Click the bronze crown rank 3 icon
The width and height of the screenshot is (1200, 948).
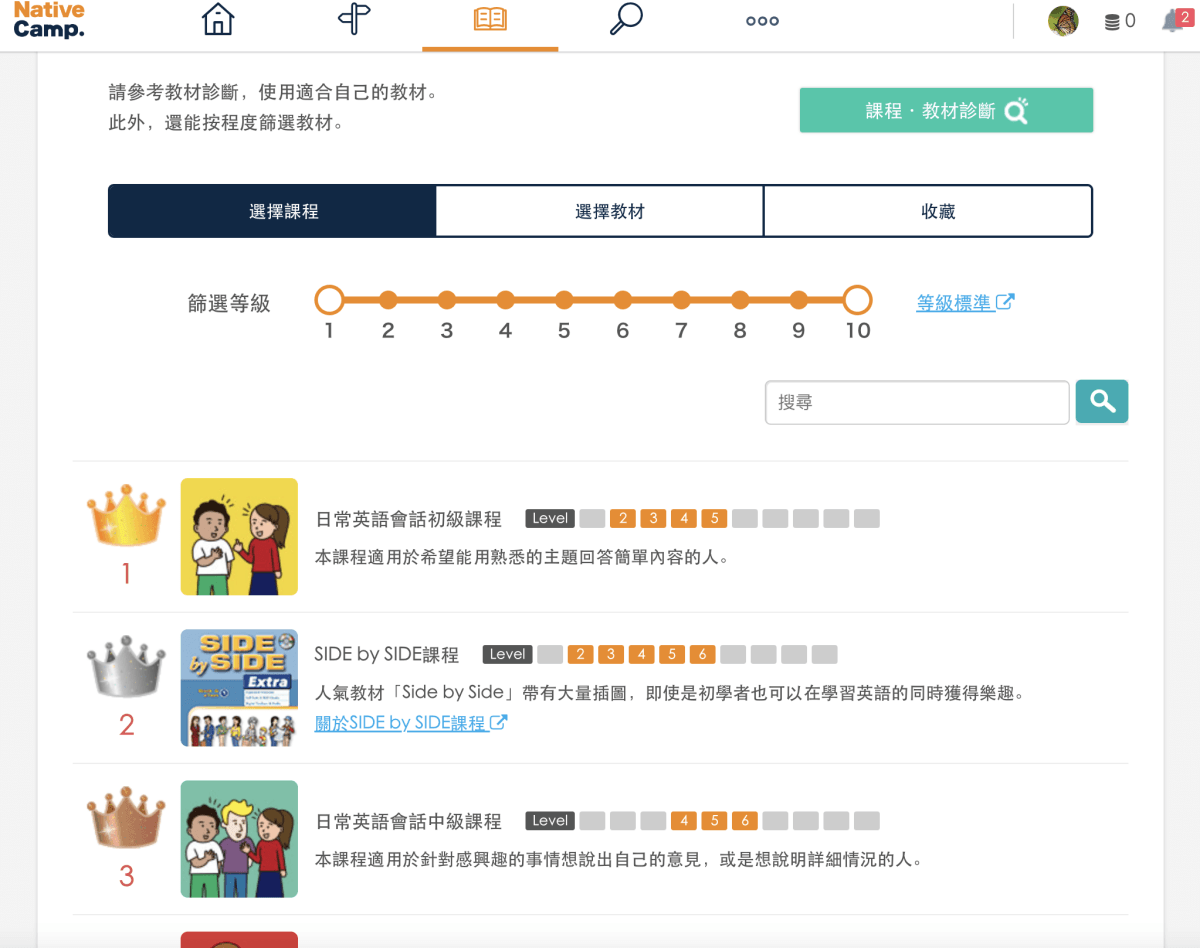point(126,817)
